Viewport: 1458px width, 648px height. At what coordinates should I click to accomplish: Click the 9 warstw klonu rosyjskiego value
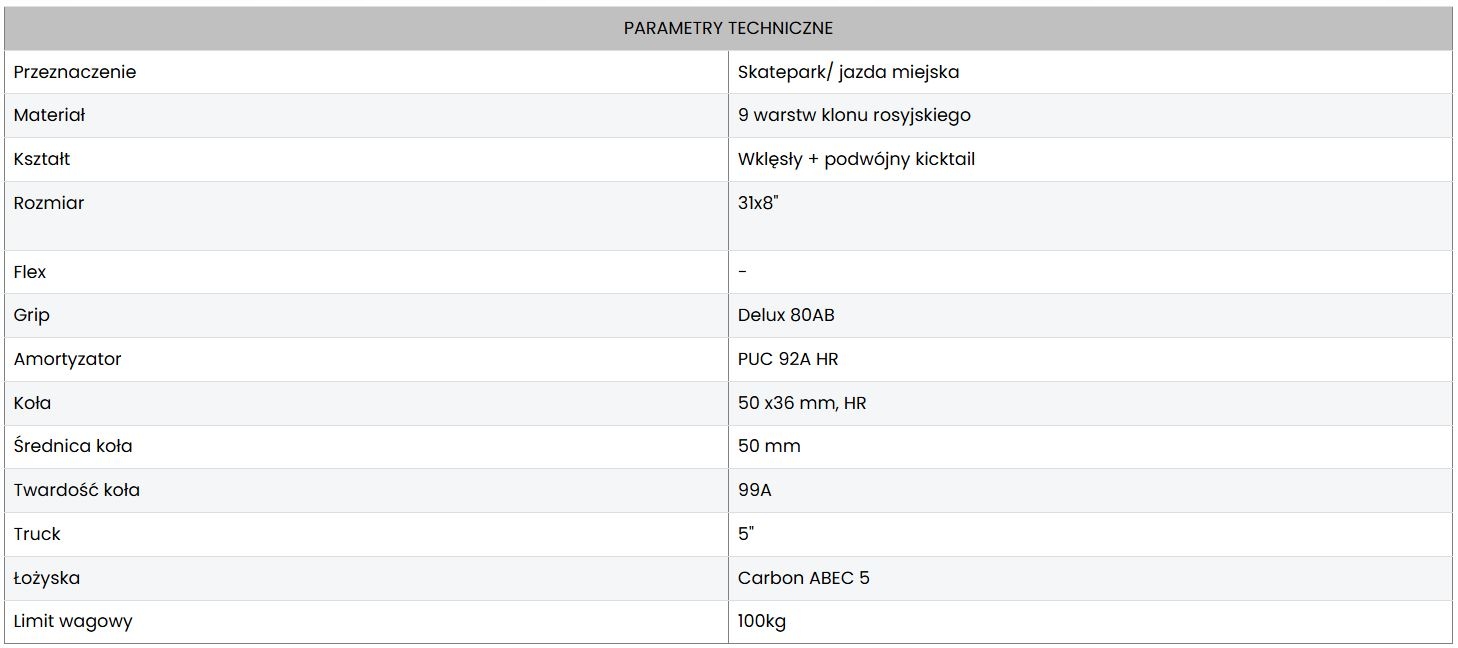pyautogui.click(x=854, y=115)
